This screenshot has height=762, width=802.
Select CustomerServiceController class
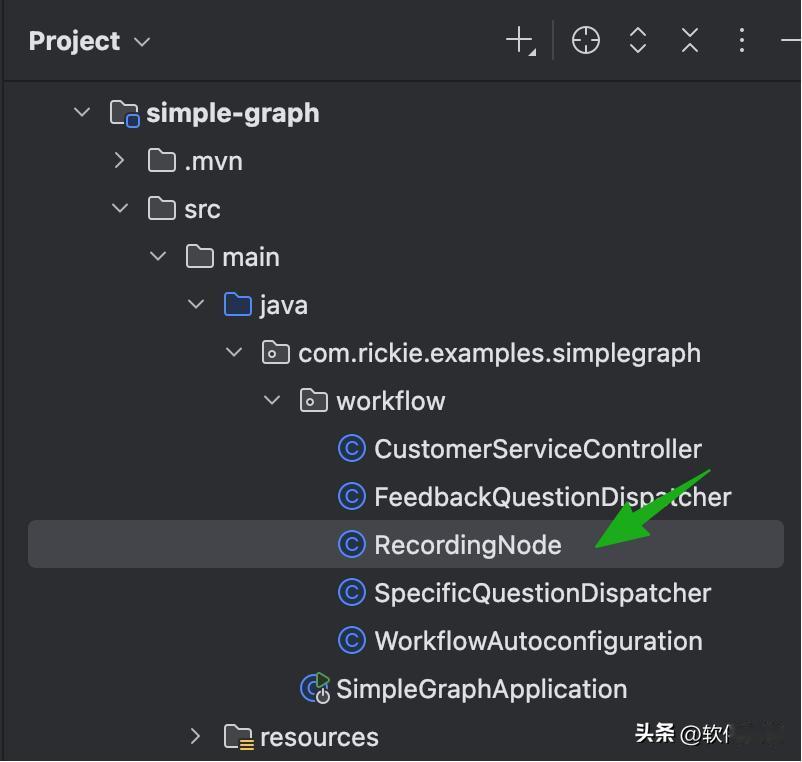click(x=537, y=449)
